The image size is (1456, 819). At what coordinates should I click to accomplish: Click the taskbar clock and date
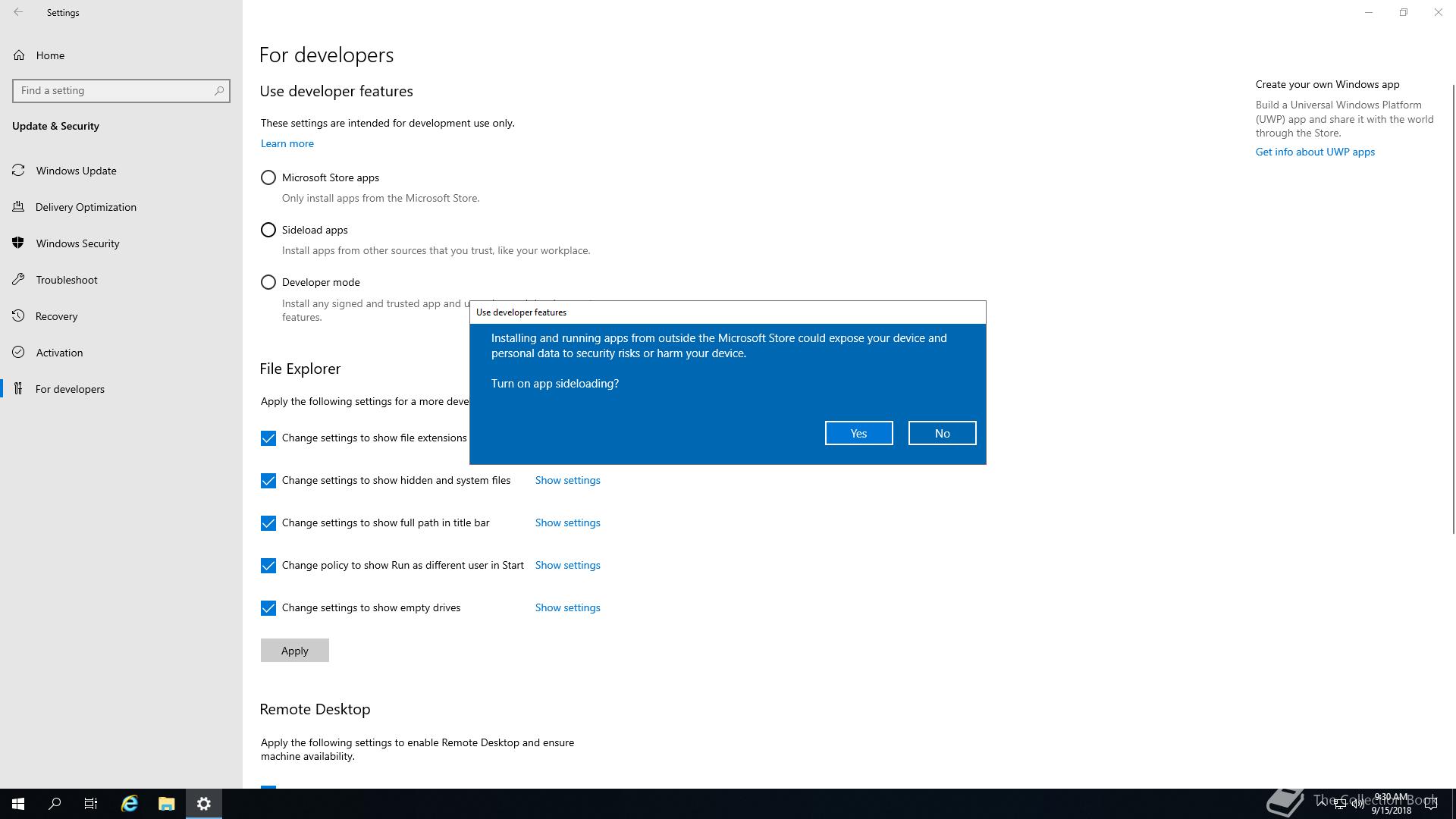point(1391,804)
